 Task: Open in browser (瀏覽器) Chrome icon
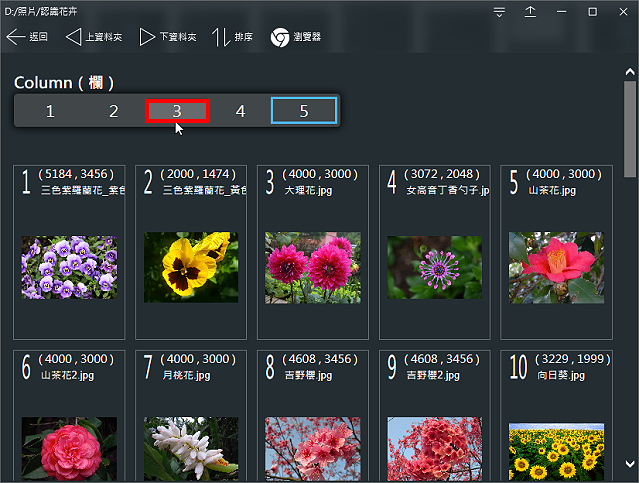(280, 37)
